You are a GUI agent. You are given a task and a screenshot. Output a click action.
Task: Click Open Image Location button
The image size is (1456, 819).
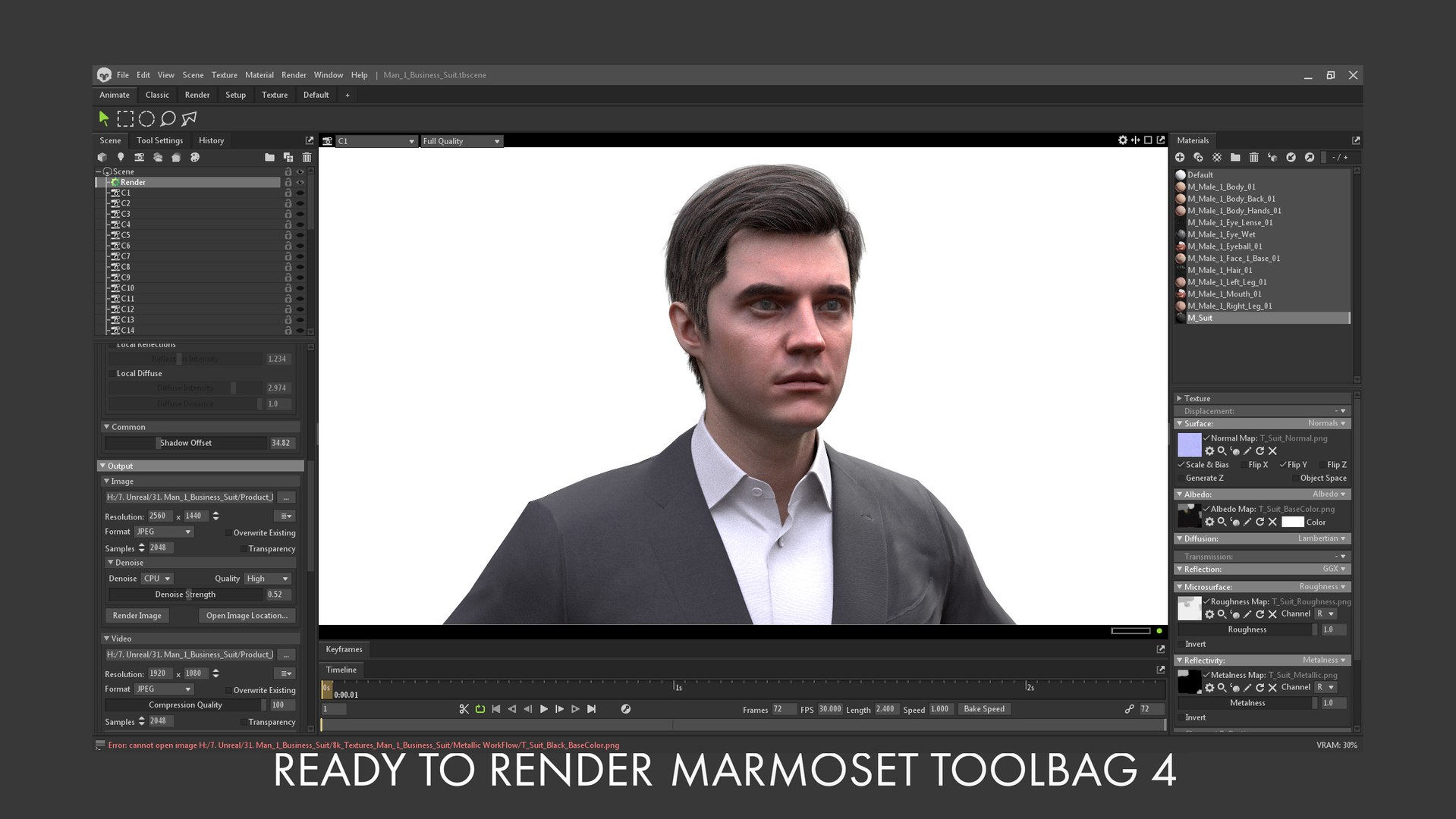247,616
